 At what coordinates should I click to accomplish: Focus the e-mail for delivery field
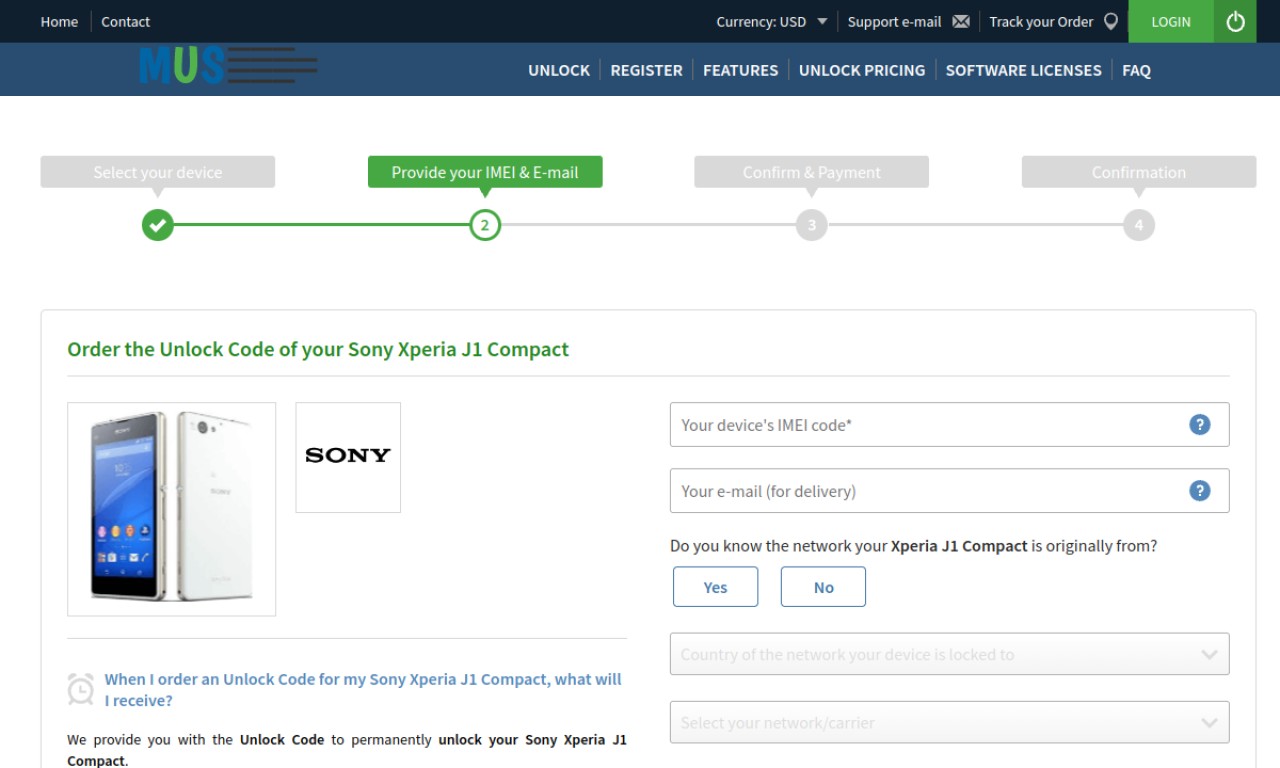949,491
